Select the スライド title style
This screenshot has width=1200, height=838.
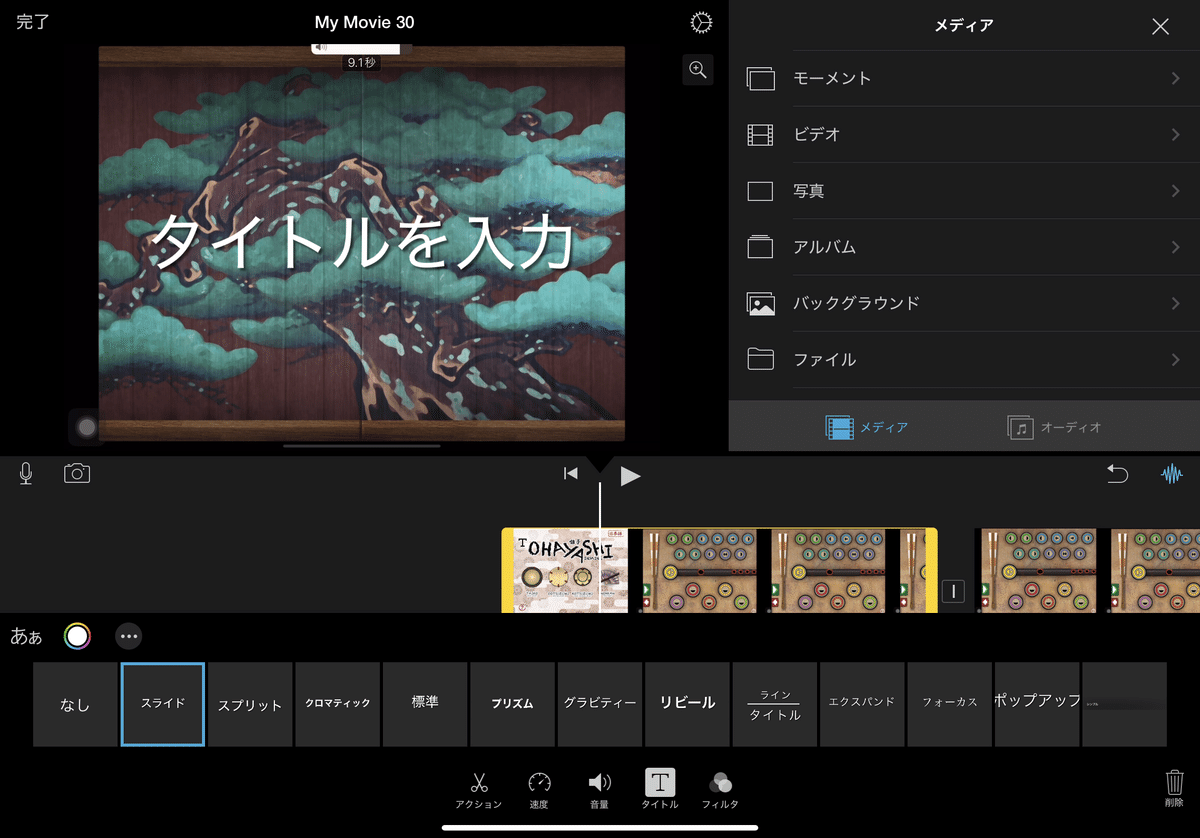163,704
